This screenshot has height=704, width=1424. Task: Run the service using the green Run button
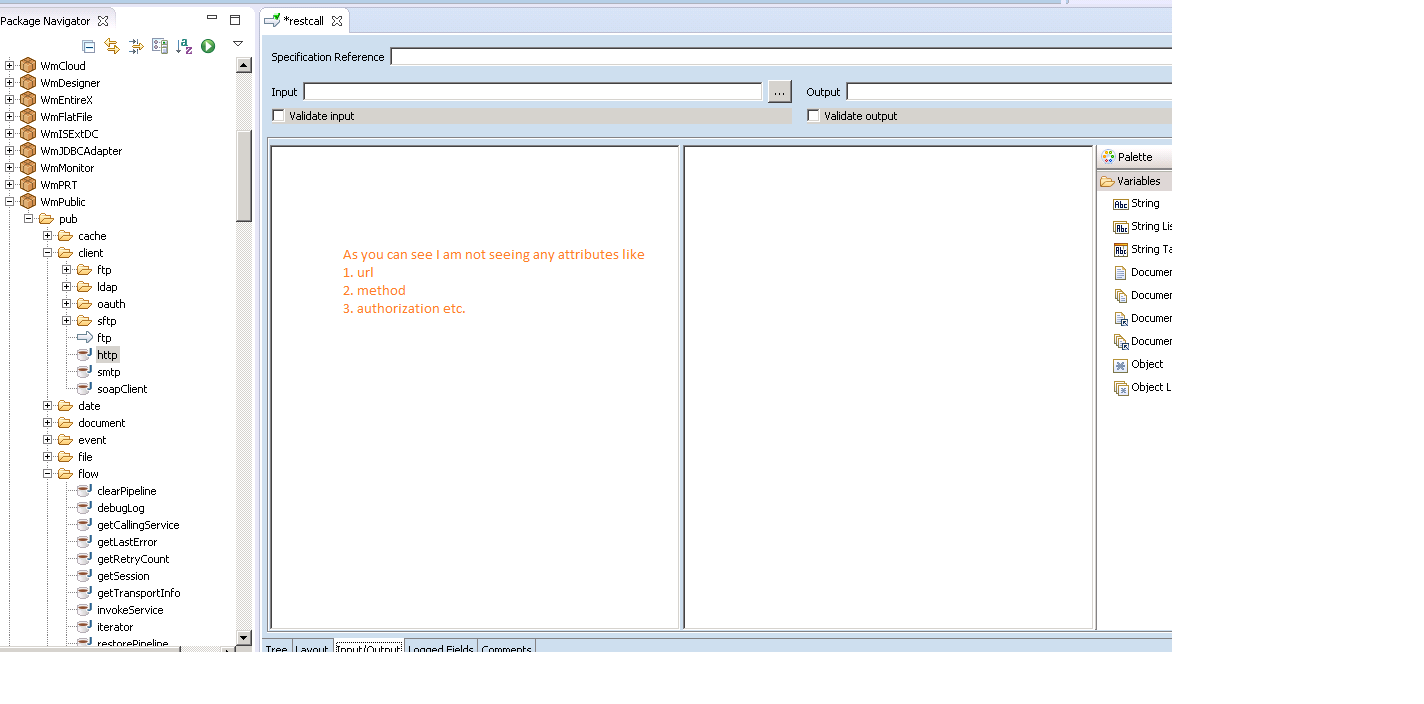tap(207, 46)
